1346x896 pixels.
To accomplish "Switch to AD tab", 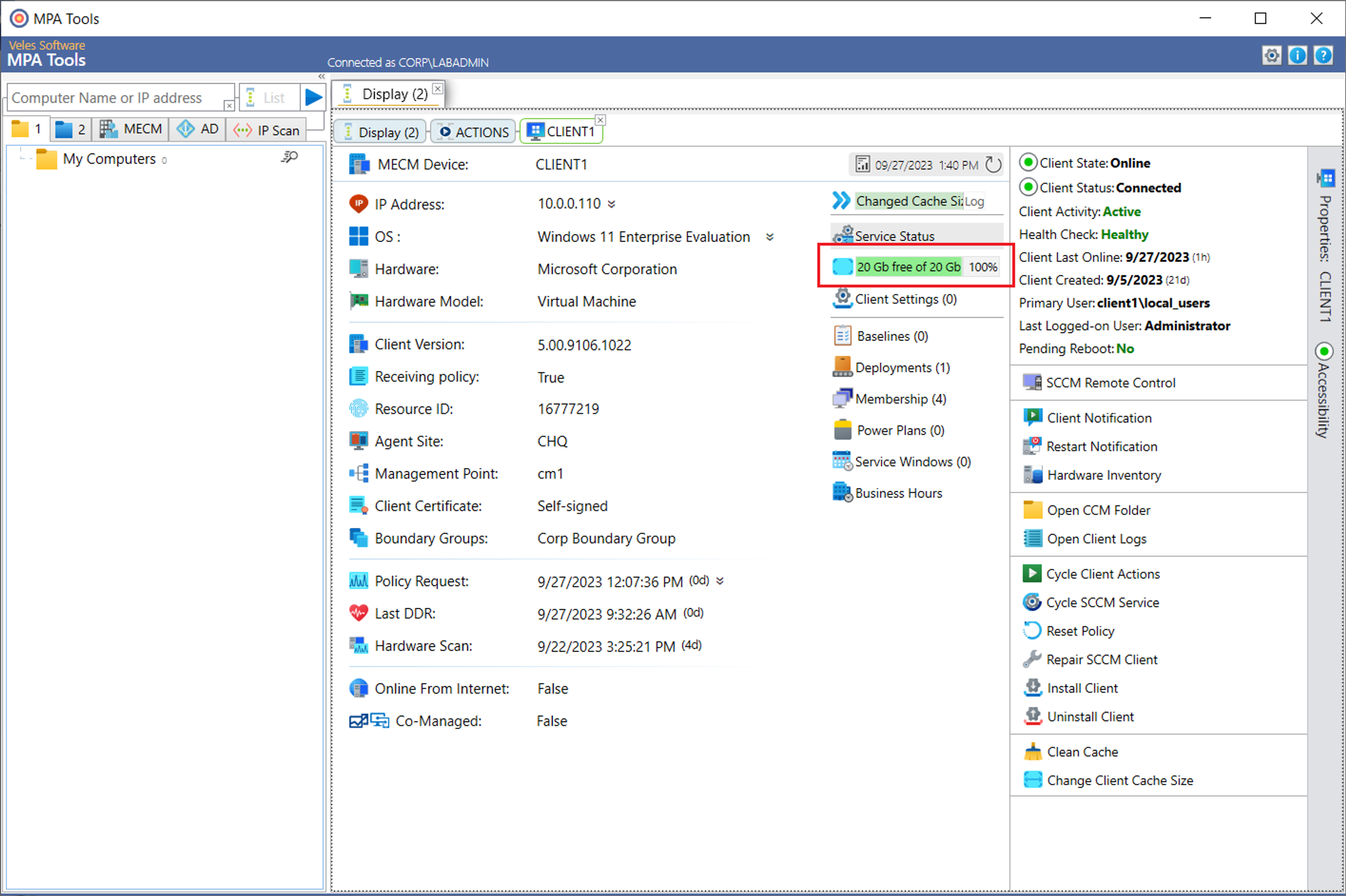I will pos(197,129).
